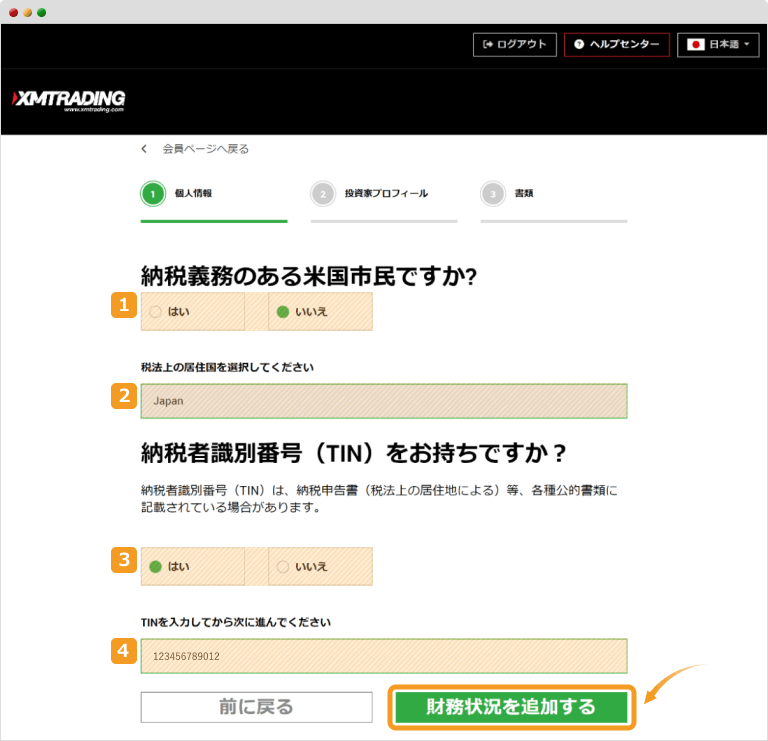Go to the 書類 step tab

554,201
